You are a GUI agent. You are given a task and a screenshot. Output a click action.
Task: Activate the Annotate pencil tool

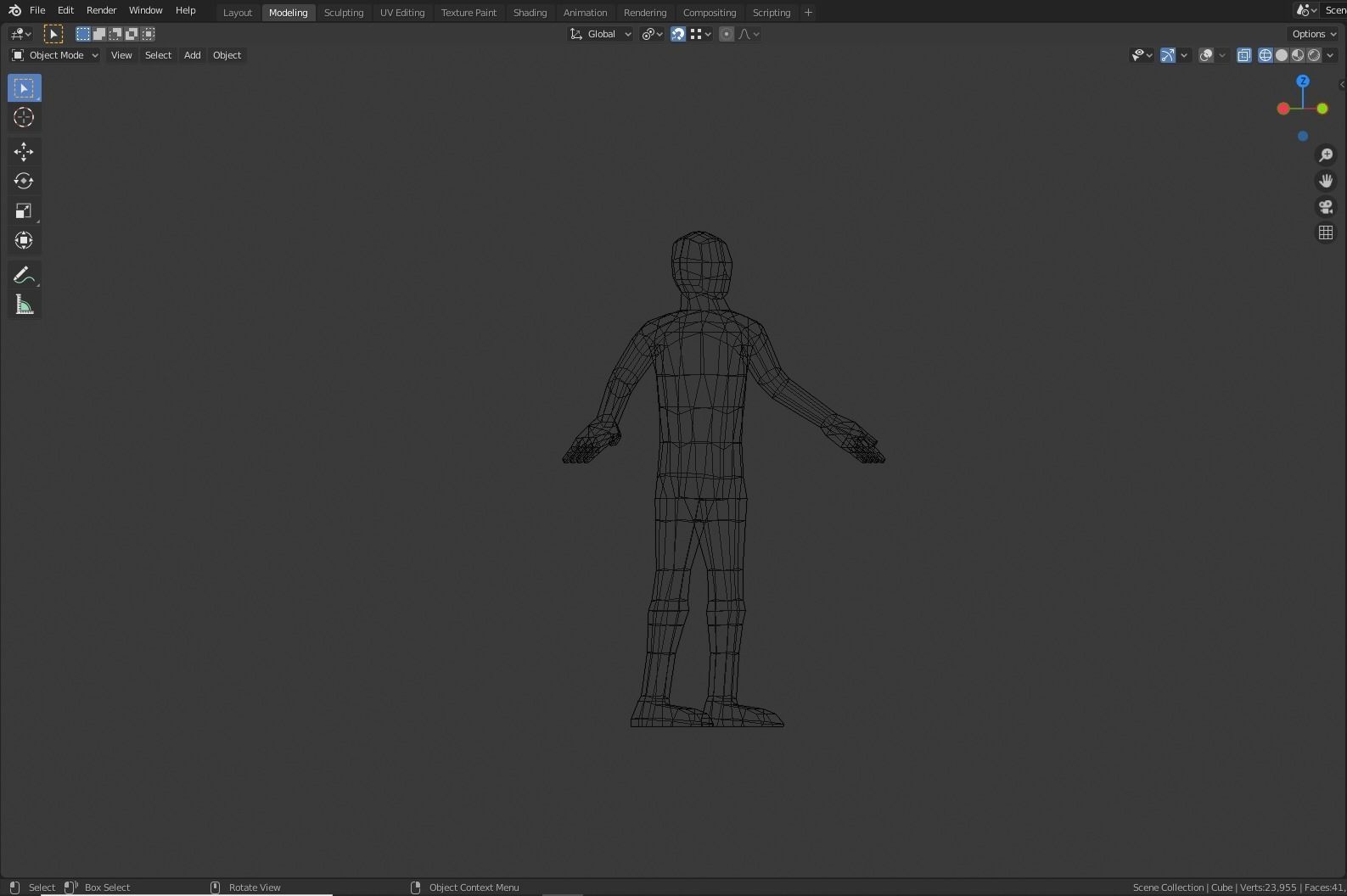(x=24, y=275)
